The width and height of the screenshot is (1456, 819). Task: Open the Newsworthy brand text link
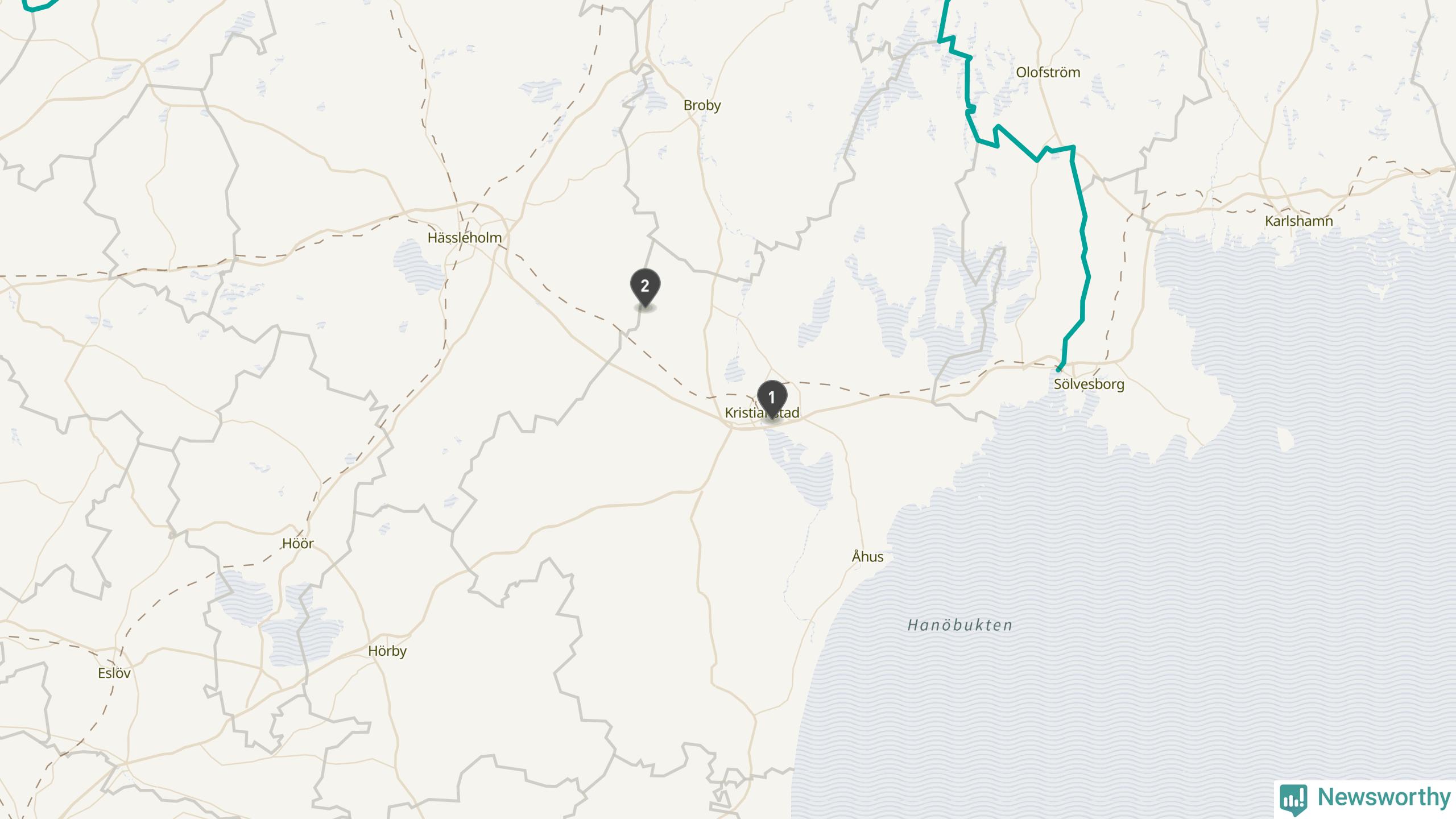(x=1384, y=797)
